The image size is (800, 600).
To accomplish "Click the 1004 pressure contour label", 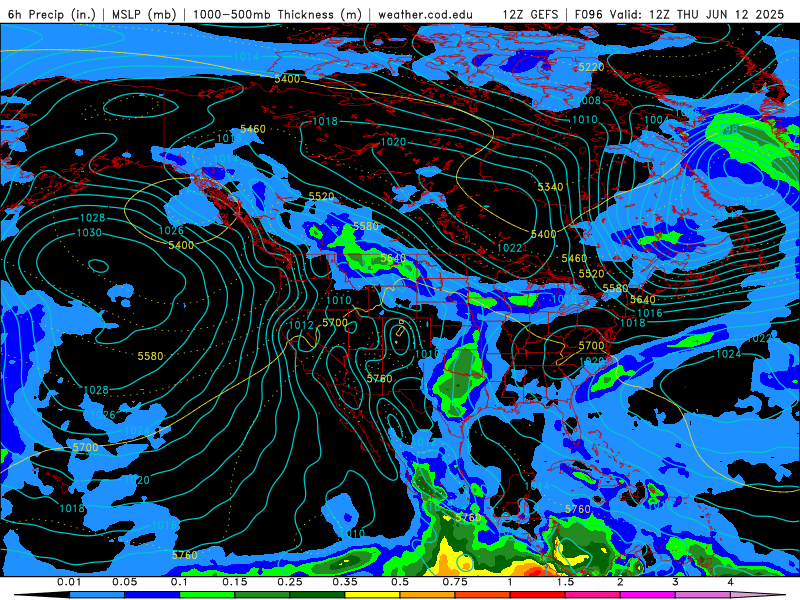I will point(656,119).
